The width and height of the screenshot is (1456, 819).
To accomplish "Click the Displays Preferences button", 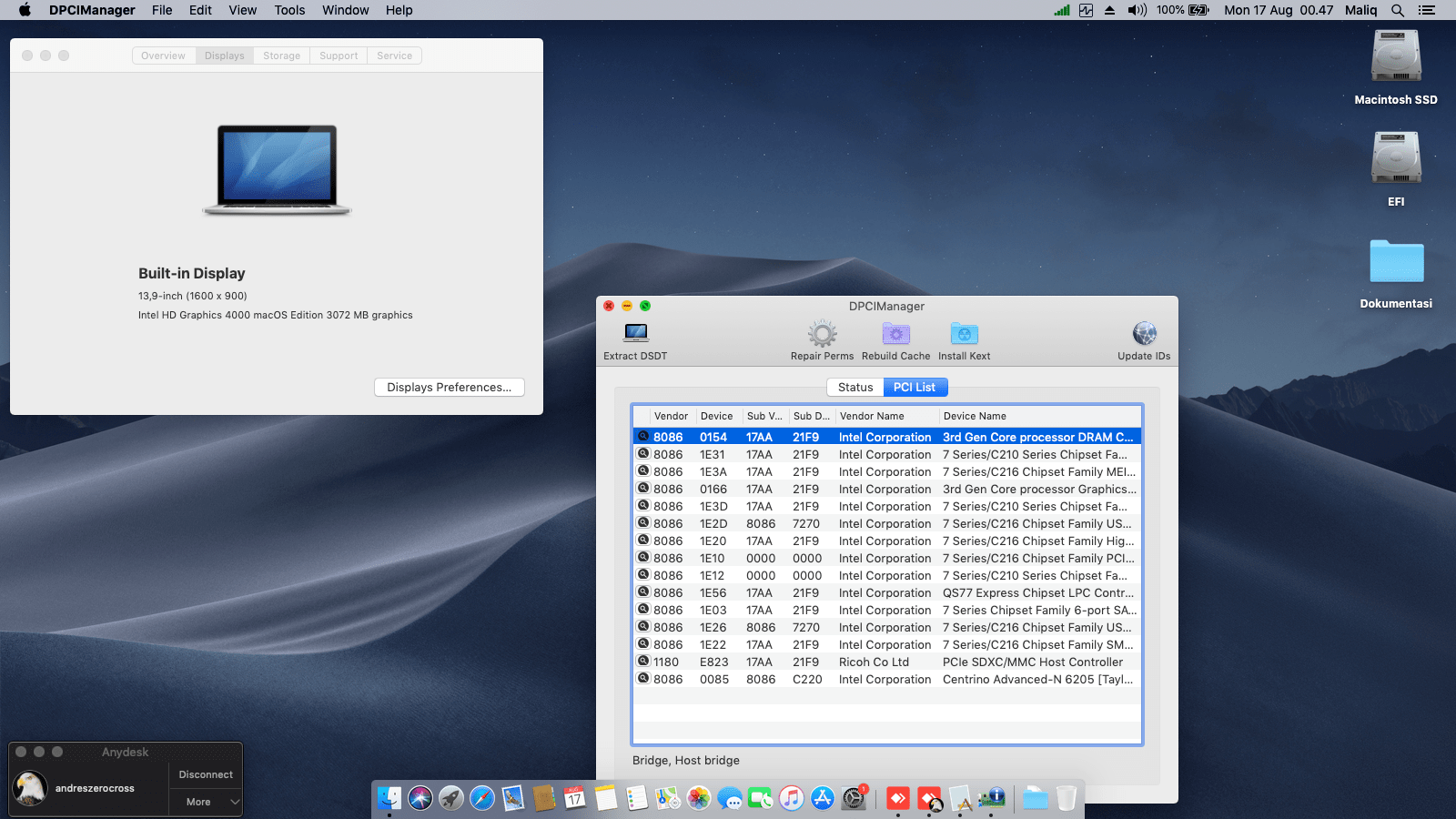I will tap(449, 387).
